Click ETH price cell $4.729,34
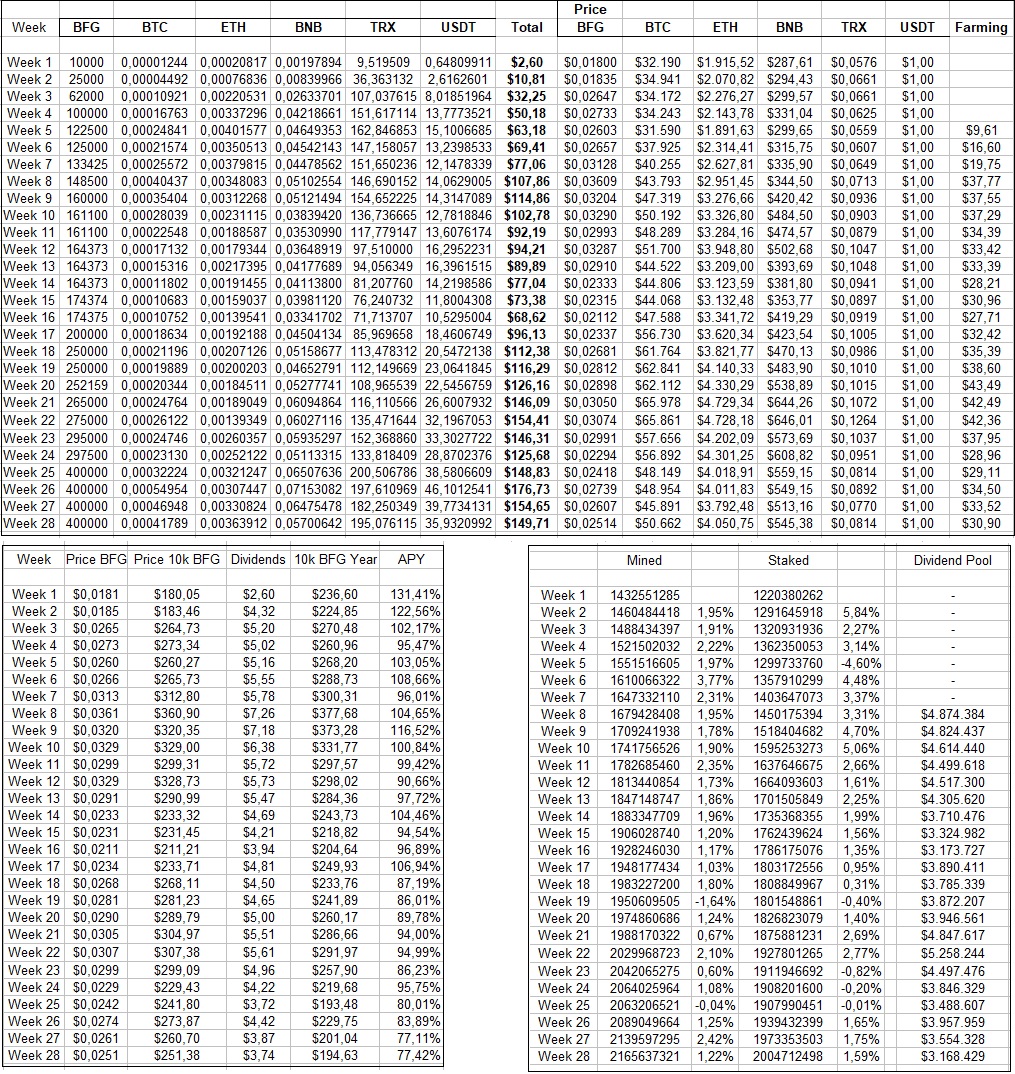The image size is (1015, 1074). (725, 403)
